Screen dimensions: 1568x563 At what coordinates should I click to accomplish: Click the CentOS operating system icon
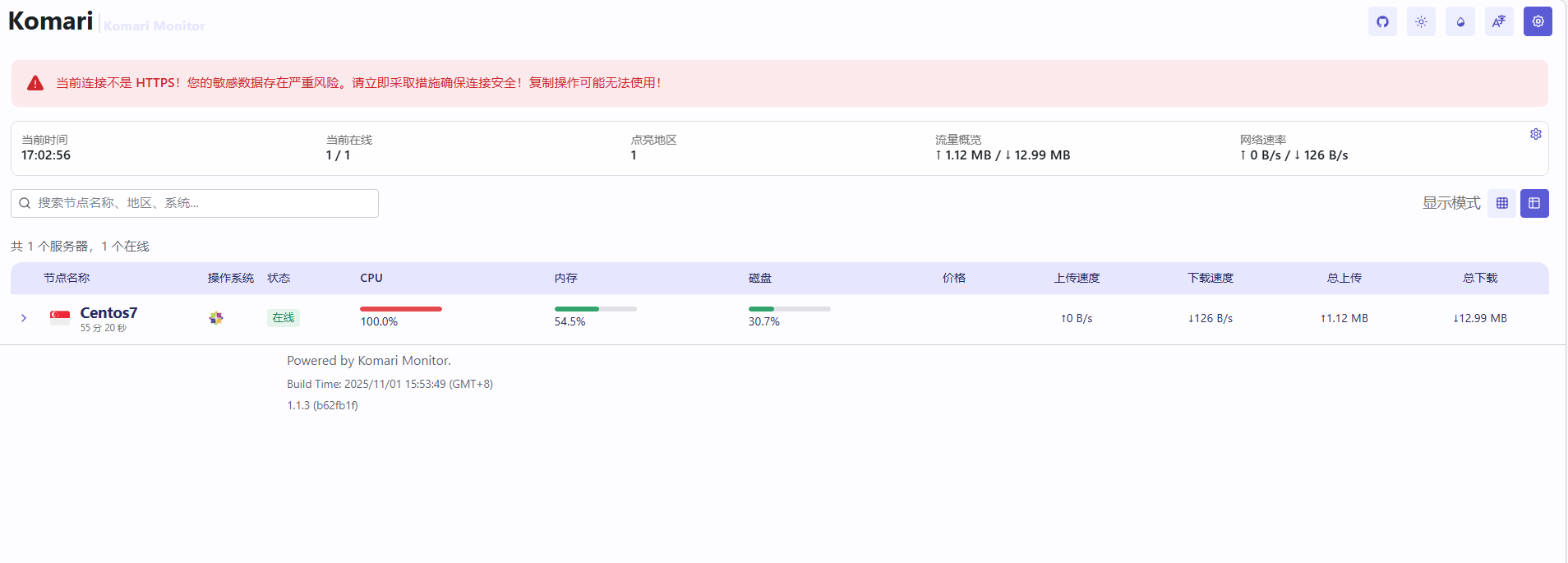tap(216, 318)
